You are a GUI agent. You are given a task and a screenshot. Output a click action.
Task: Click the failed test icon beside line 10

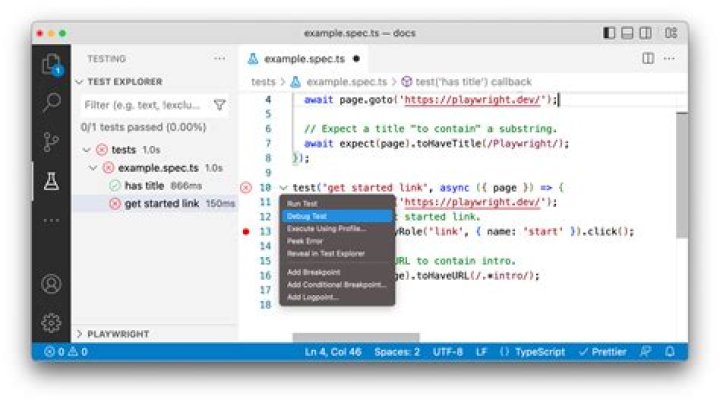point(246,188)
